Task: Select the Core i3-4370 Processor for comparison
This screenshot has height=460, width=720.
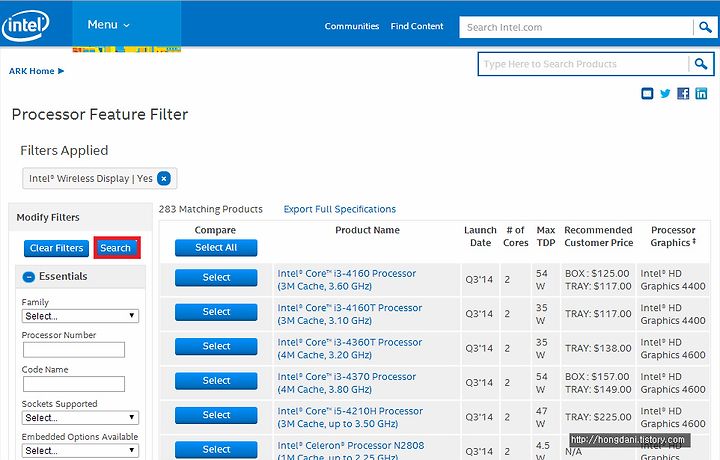Action: (216, 381)
